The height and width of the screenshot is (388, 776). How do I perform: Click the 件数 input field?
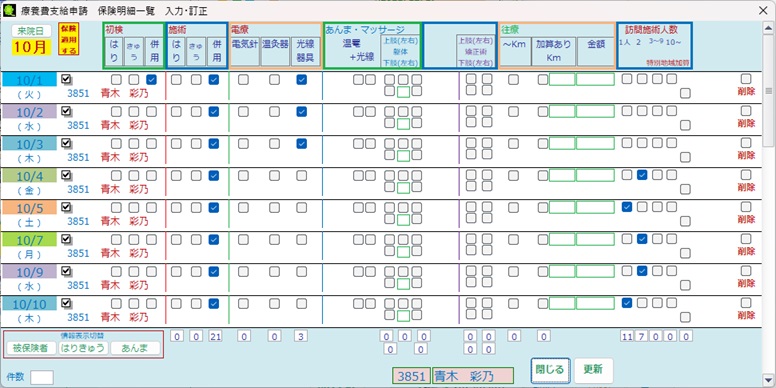pos(42,377)
